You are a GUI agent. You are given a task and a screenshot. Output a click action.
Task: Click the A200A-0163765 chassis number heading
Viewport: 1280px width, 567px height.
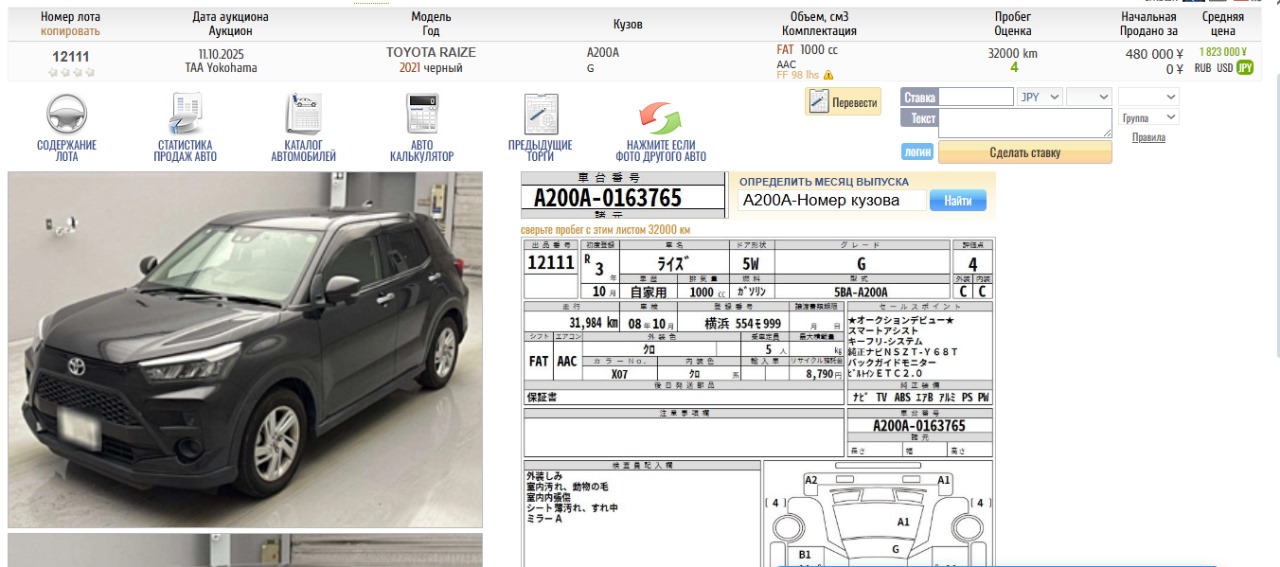coord(608,197)
